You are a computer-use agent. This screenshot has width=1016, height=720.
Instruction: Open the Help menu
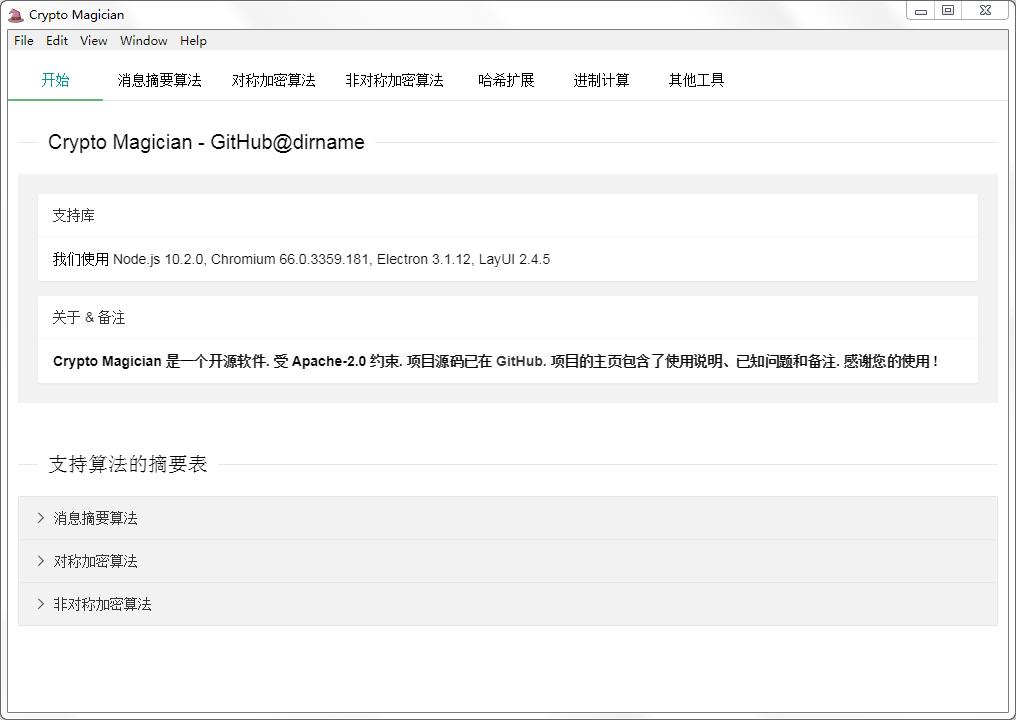(x=193, y=40)
